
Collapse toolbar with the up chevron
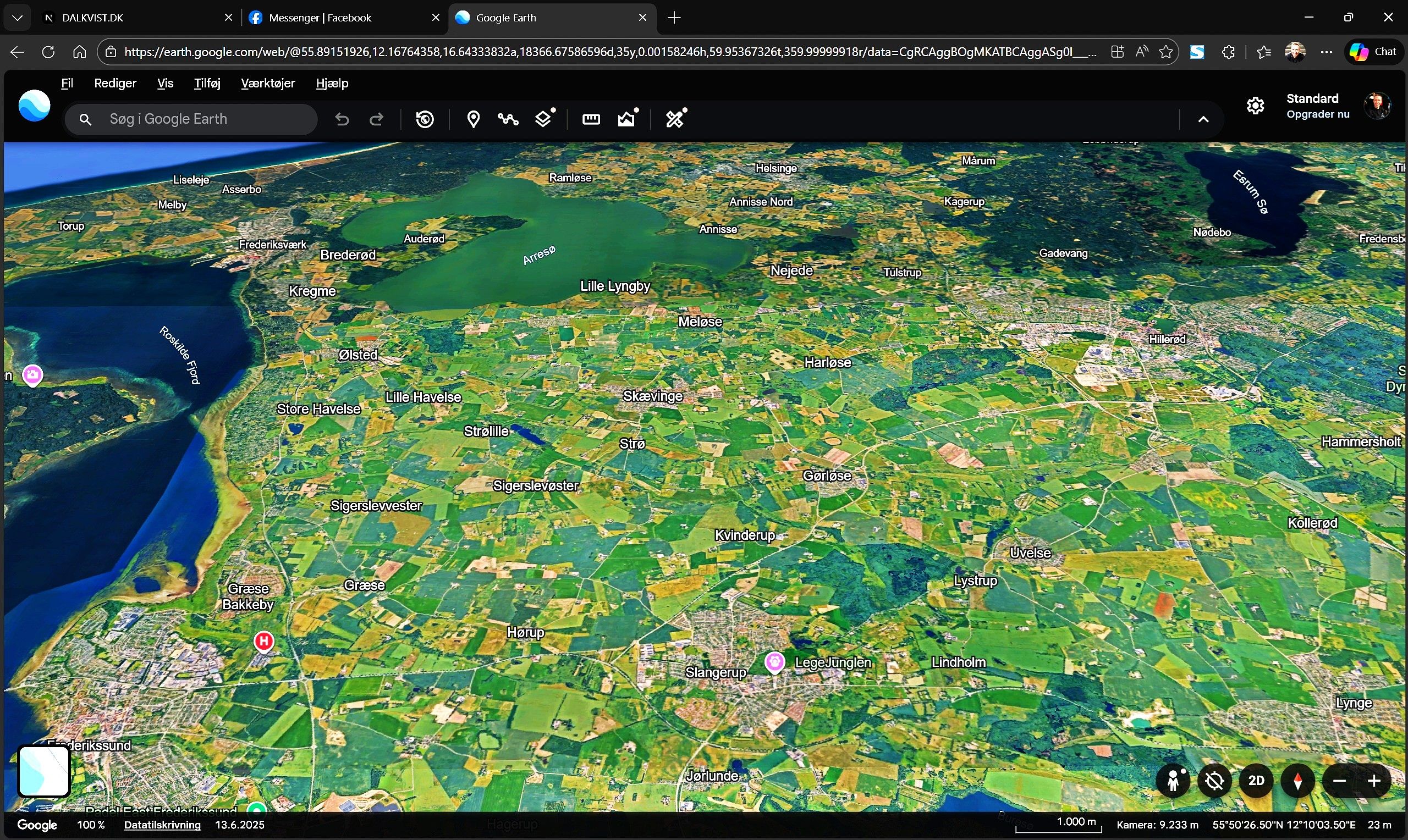click(x=1203, y=119)
